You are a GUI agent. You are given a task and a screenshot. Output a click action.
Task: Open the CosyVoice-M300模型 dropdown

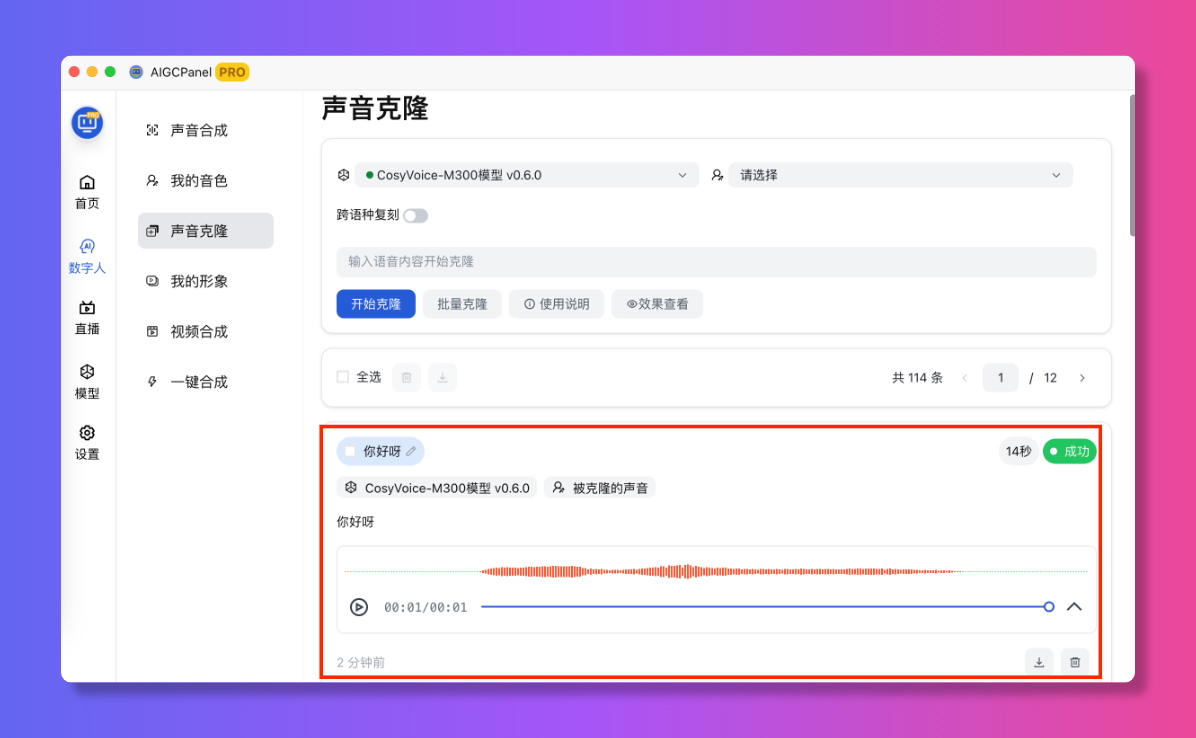(525, 174)
